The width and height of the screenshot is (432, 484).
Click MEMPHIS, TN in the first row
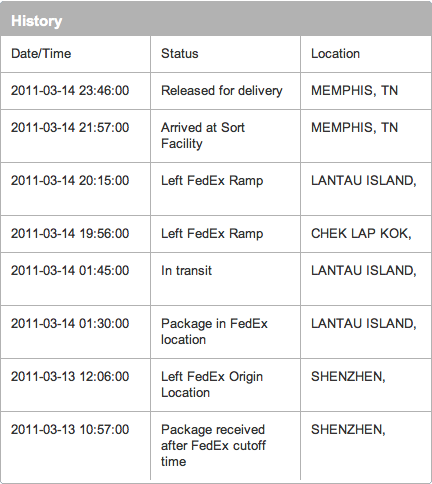pyautogui.click(x=354, y=91)
